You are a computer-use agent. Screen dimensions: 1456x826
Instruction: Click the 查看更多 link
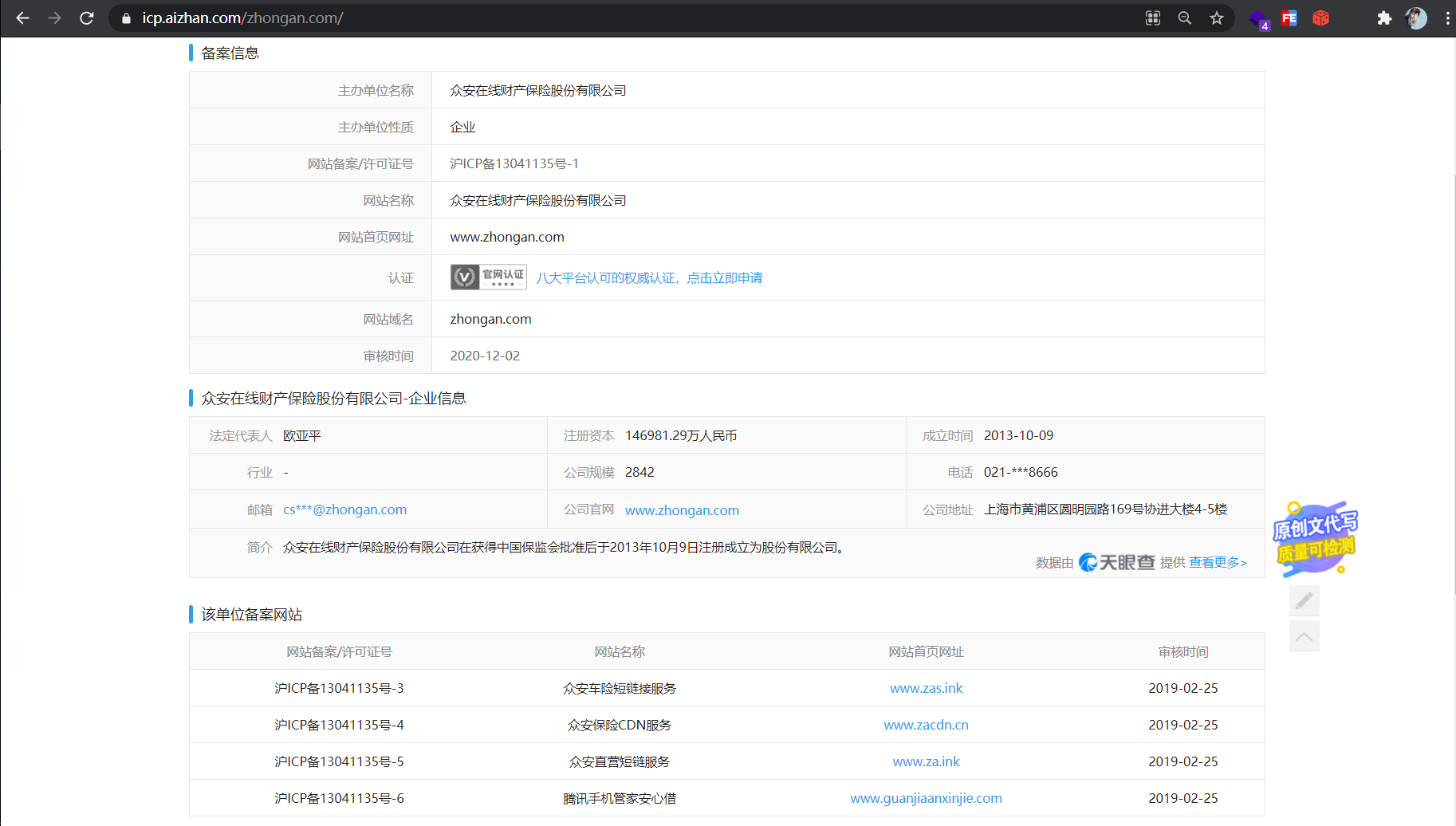(1218, 562)
